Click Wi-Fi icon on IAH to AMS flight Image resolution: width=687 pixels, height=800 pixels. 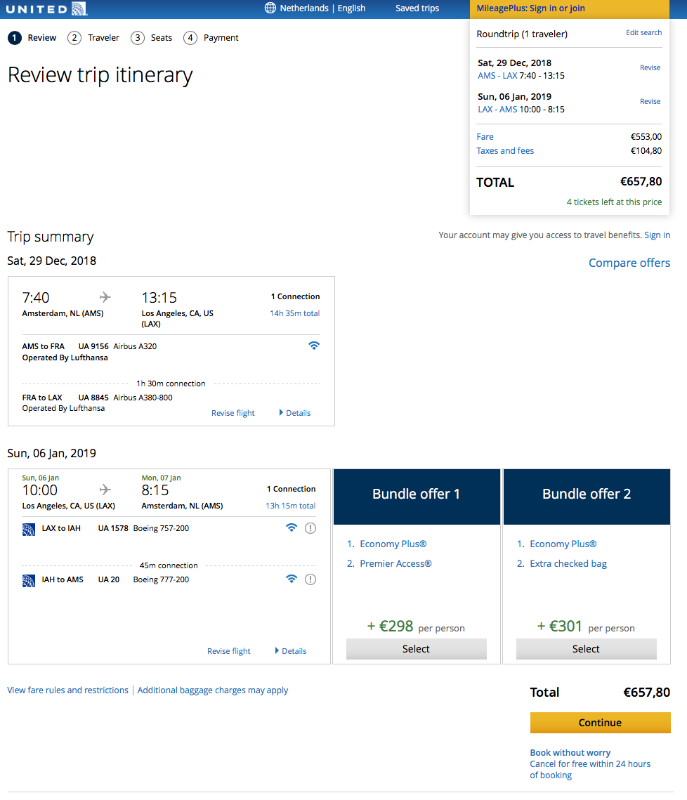[x=291, y=579]
